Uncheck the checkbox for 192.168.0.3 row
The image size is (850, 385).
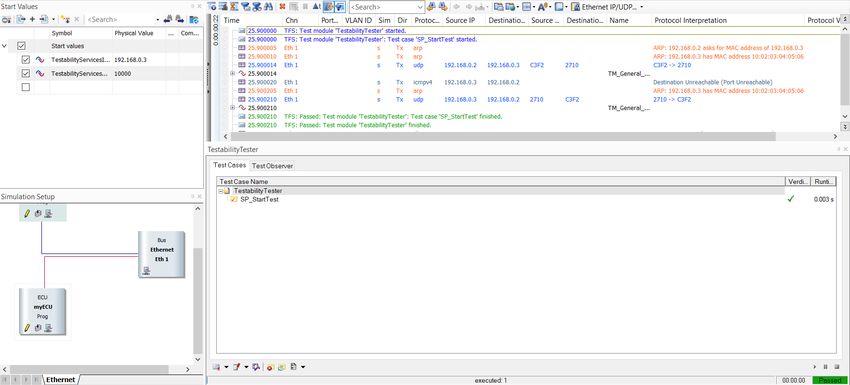point(25,60)
